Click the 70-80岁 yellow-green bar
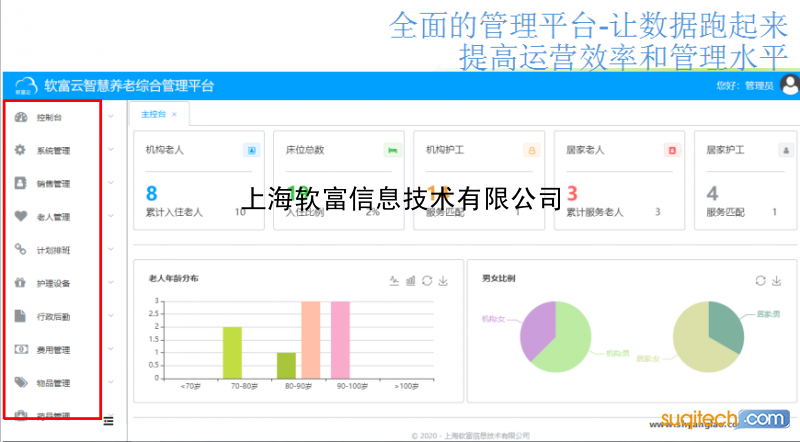 232,353
